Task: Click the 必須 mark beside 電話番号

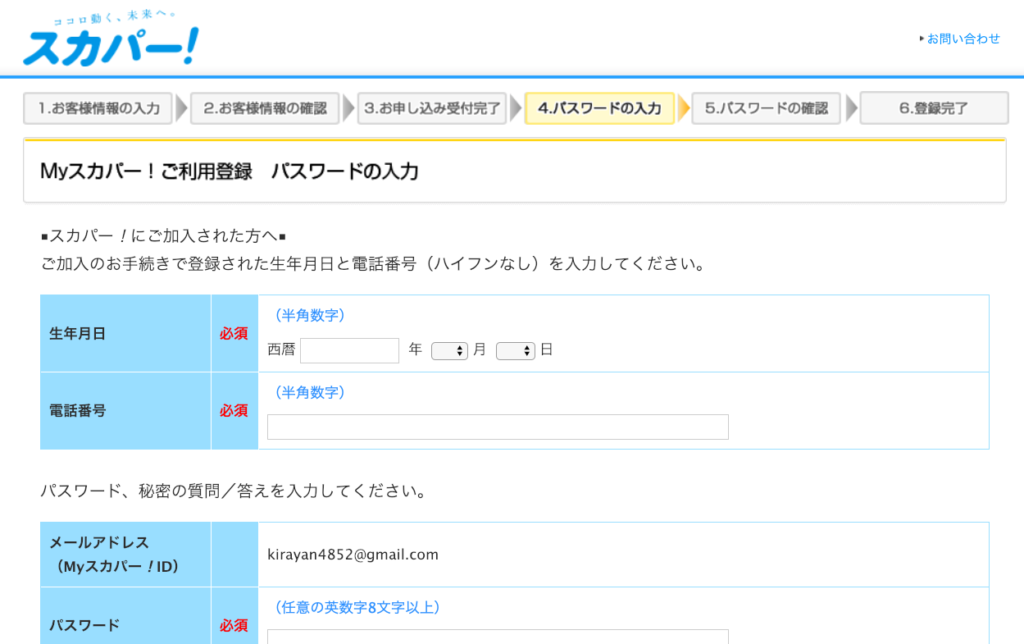Action: tap(234, 411)
